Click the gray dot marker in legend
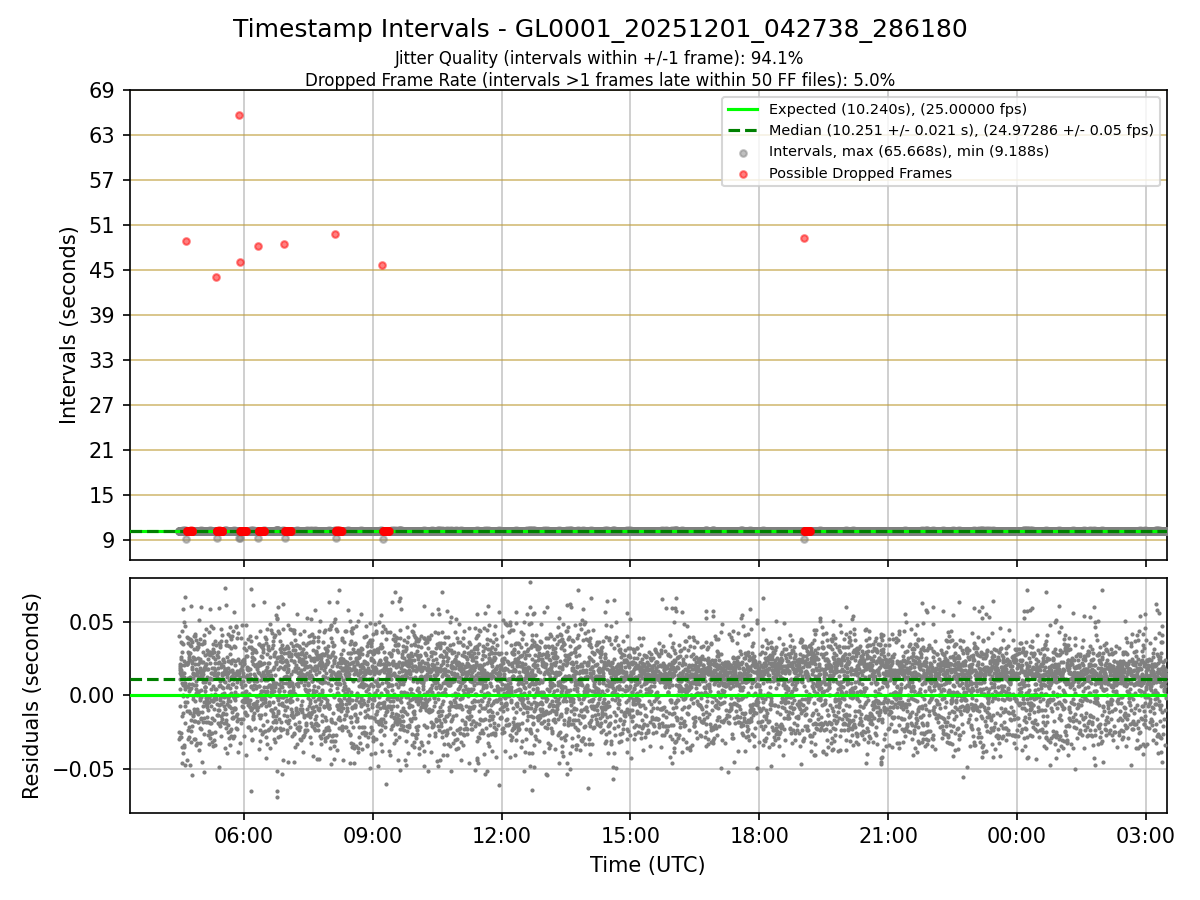1200x900 pixels. click(x=743, y=153)
